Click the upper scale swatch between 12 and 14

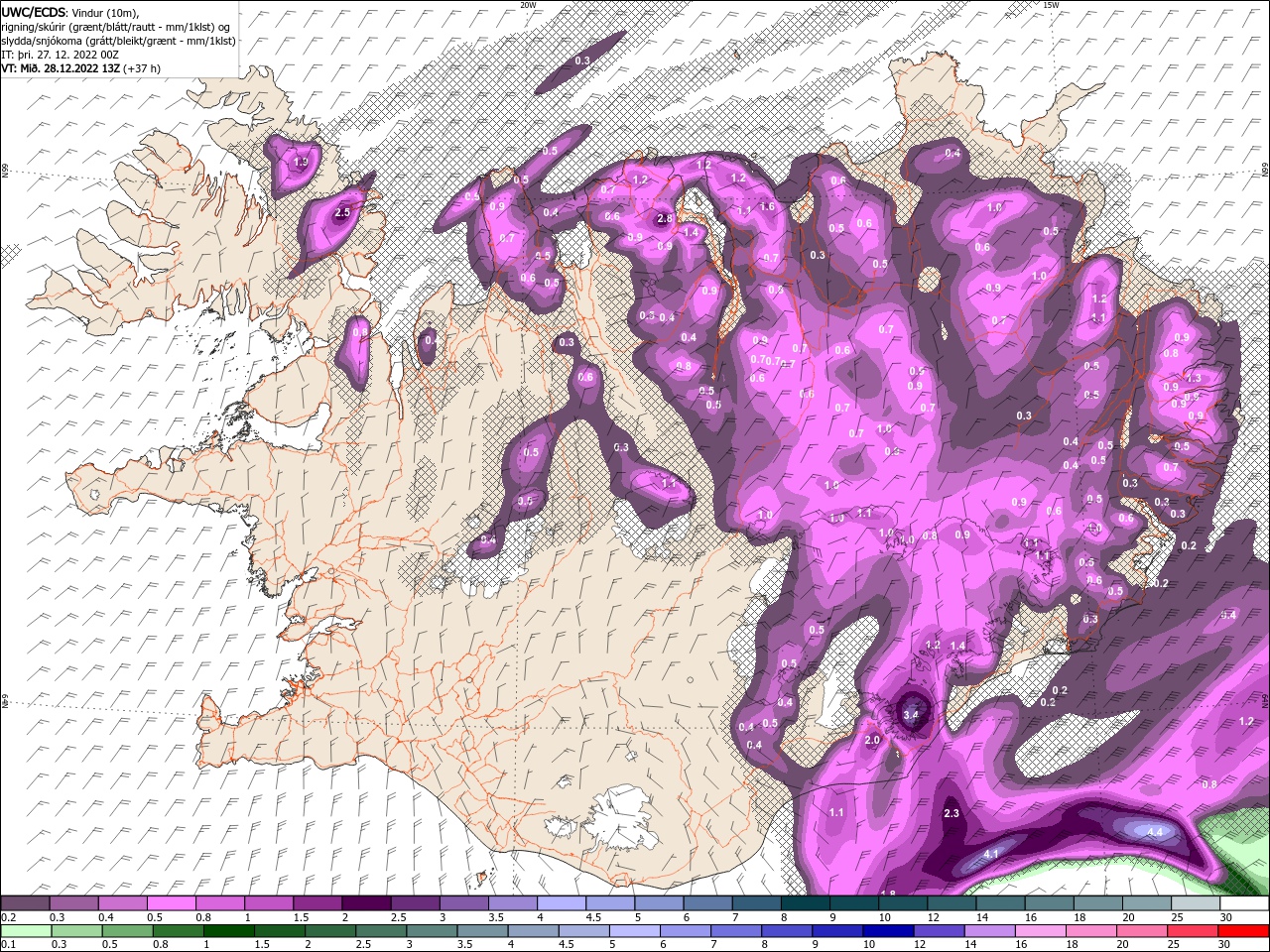coord(952,903)
